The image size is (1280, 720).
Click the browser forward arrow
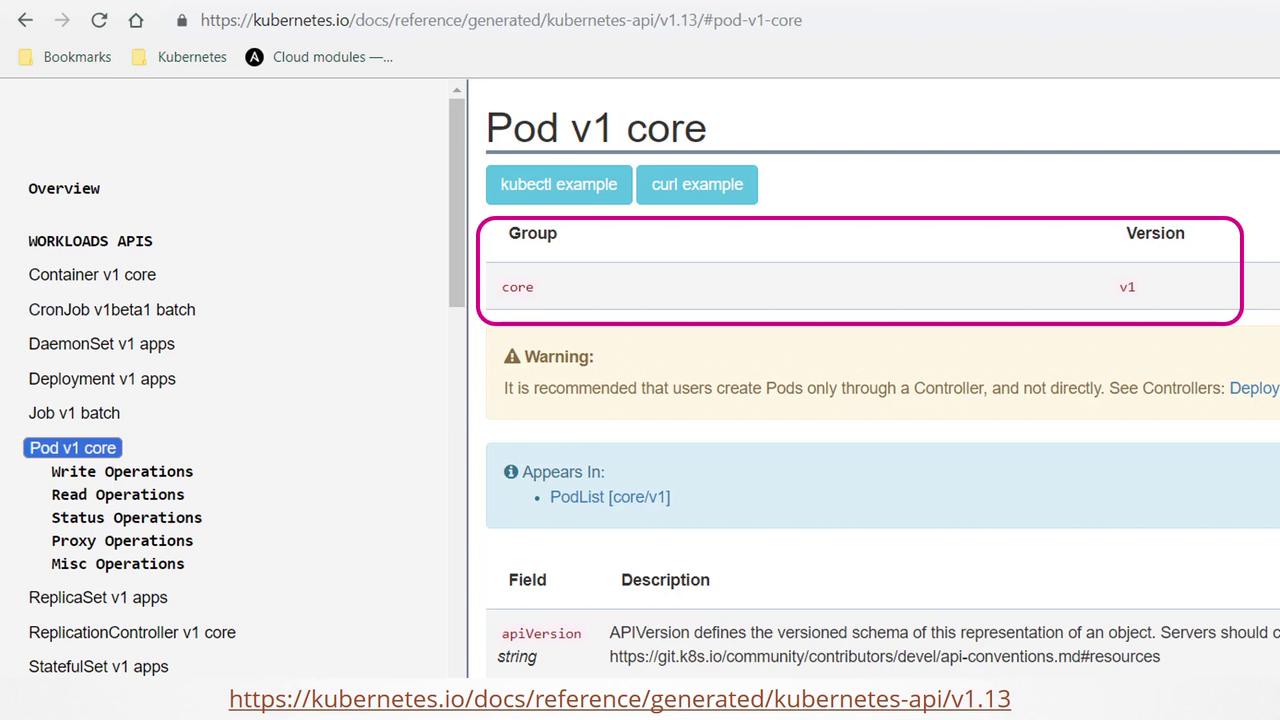coord(62,20)
